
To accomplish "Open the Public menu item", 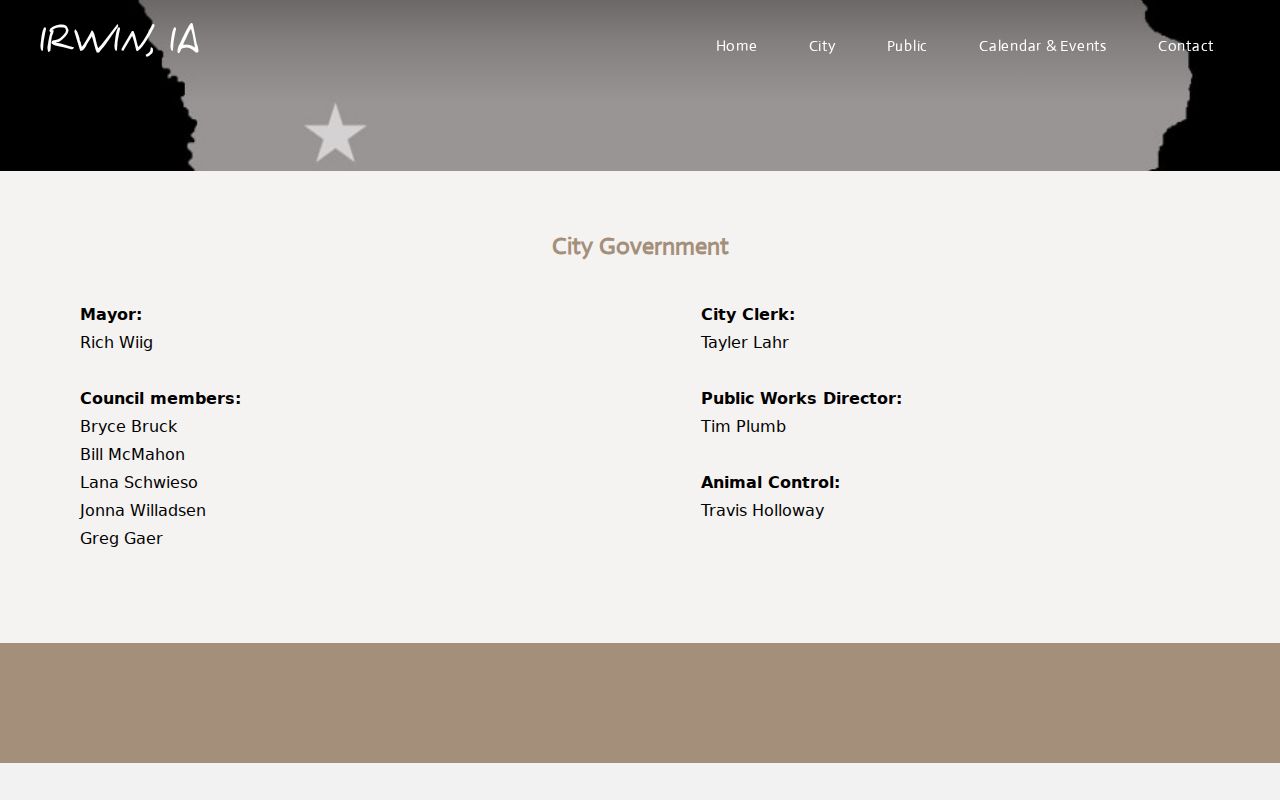I will pos(907,46).
